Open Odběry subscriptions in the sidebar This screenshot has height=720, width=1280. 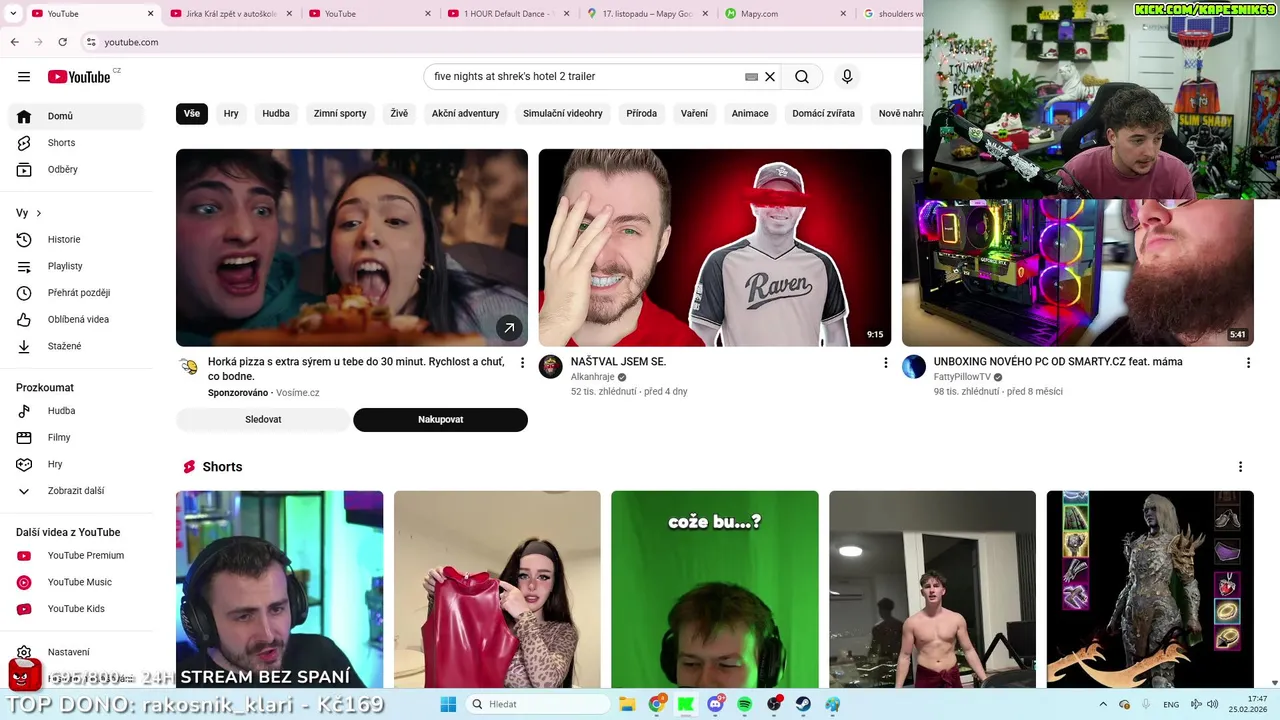[76, 170]
